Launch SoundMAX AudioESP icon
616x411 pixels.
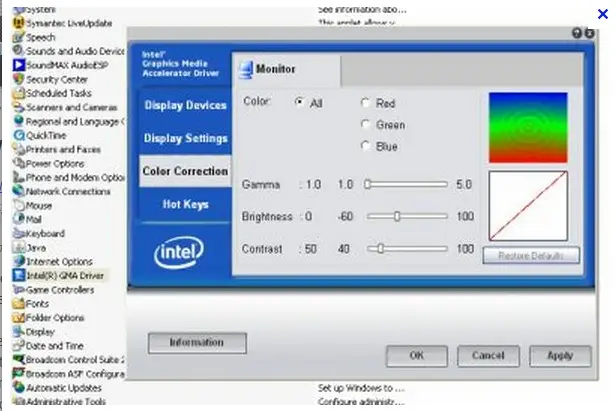18,65
